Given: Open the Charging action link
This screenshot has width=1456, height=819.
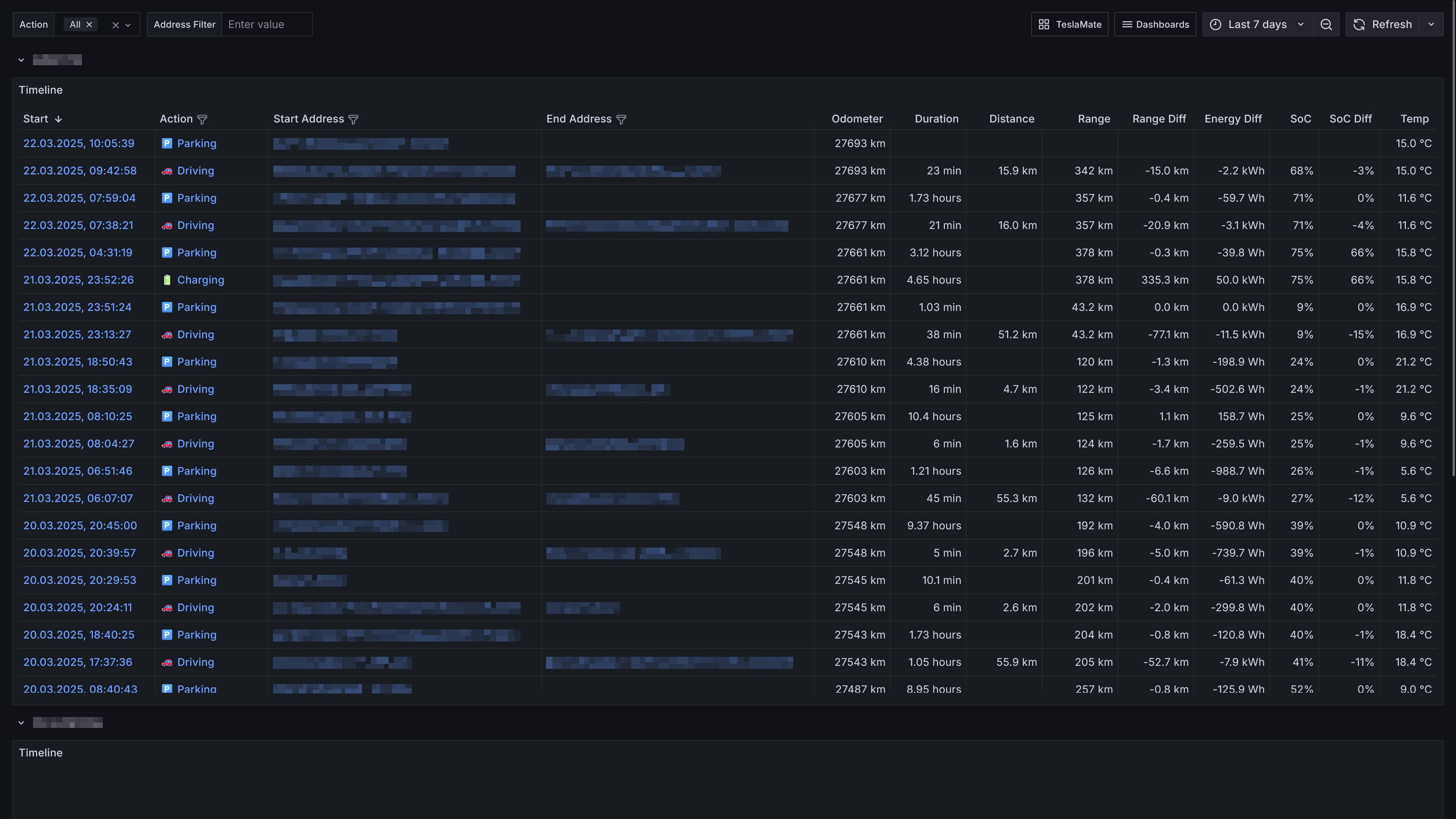Looking at the screenshot, I should (x=200, y=280).
